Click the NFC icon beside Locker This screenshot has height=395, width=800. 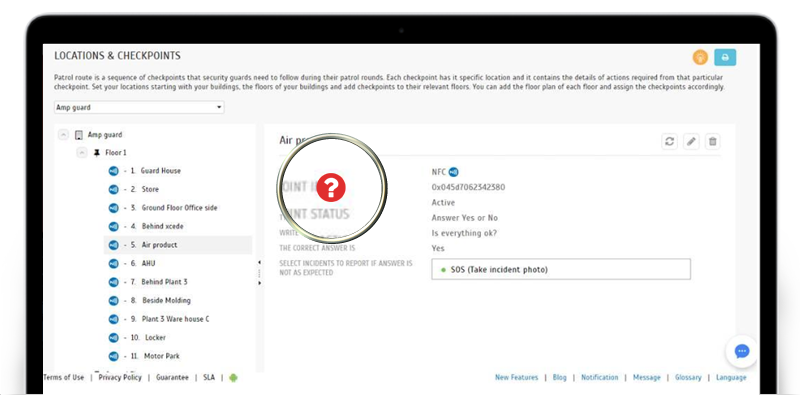113,337
